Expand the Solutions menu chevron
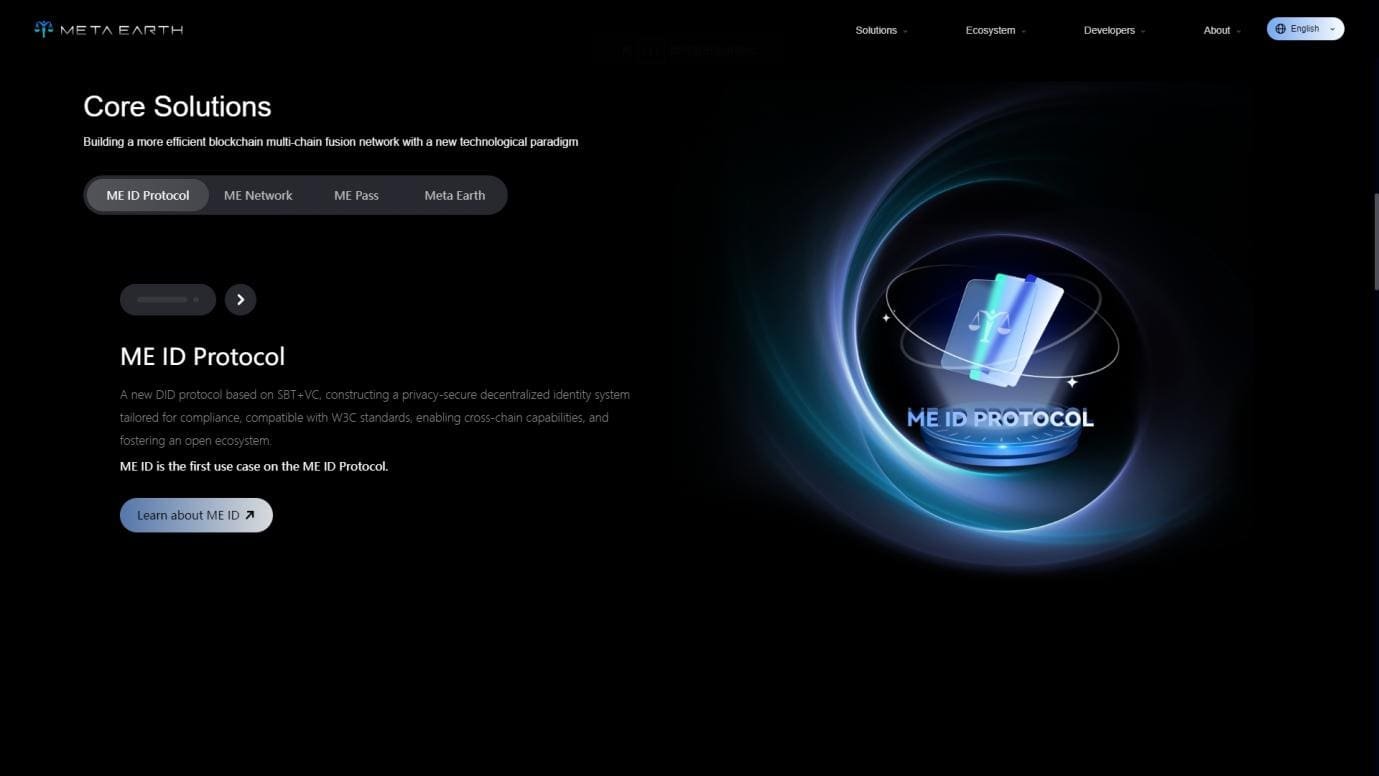Image resolution: width=1379 pixels, height=776 pixels. tap(906, 31)
